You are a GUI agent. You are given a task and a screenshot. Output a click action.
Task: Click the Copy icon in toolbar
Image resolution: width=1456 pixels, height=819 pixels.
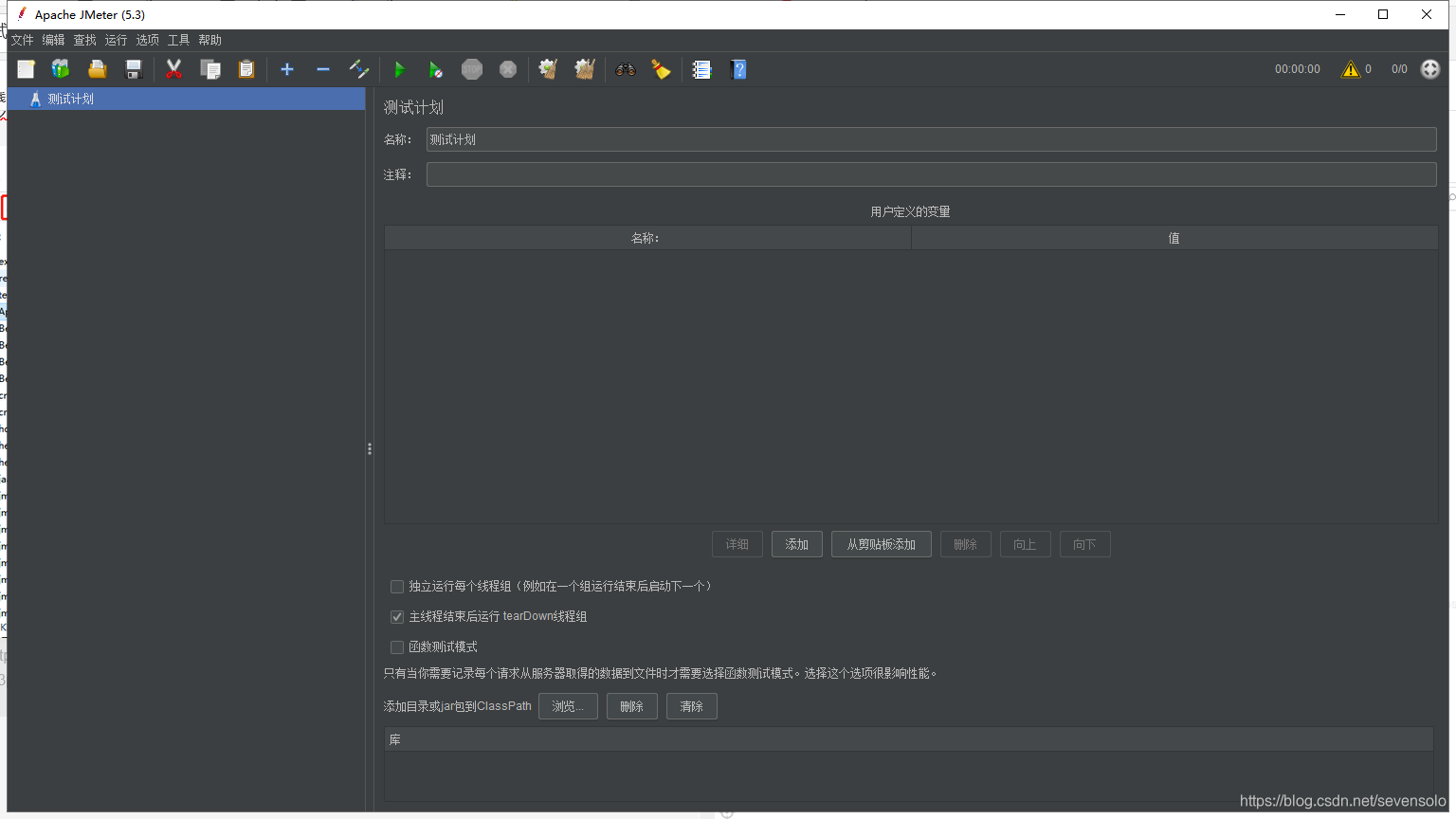click(210, 69)
